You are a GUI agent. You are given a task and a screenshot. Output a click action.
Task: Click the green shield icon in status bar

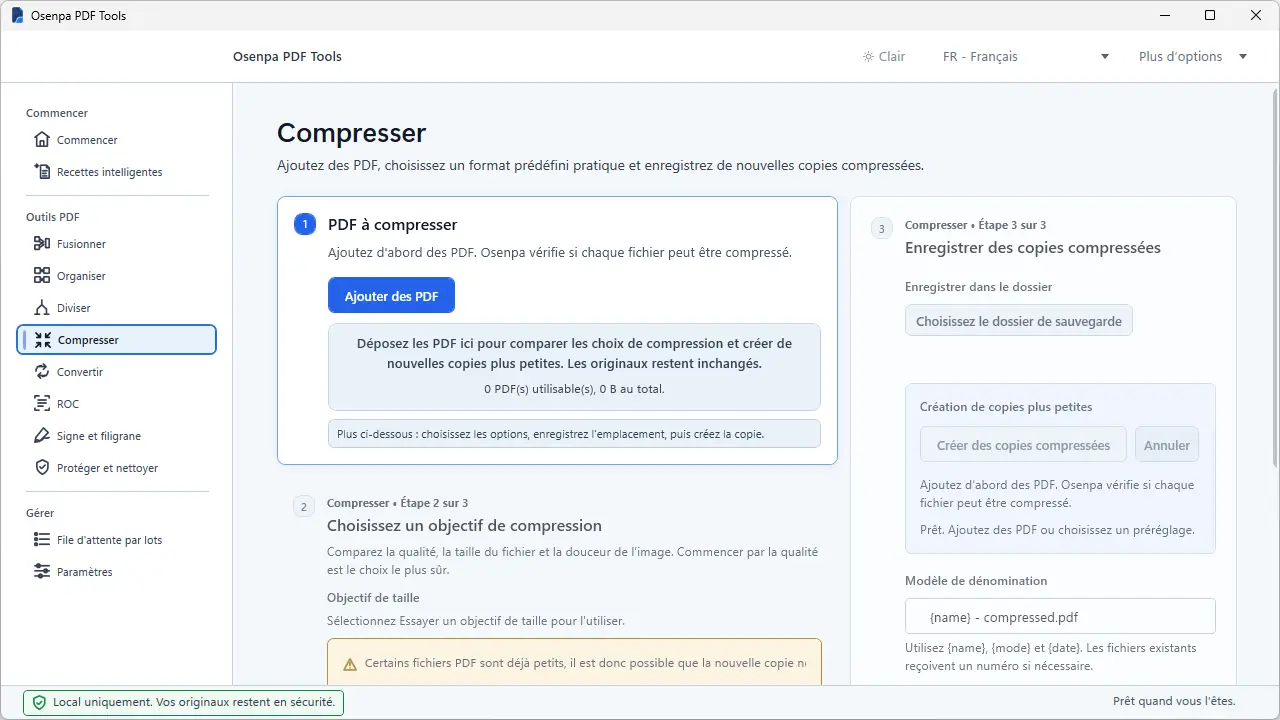(x=40, y=703)
